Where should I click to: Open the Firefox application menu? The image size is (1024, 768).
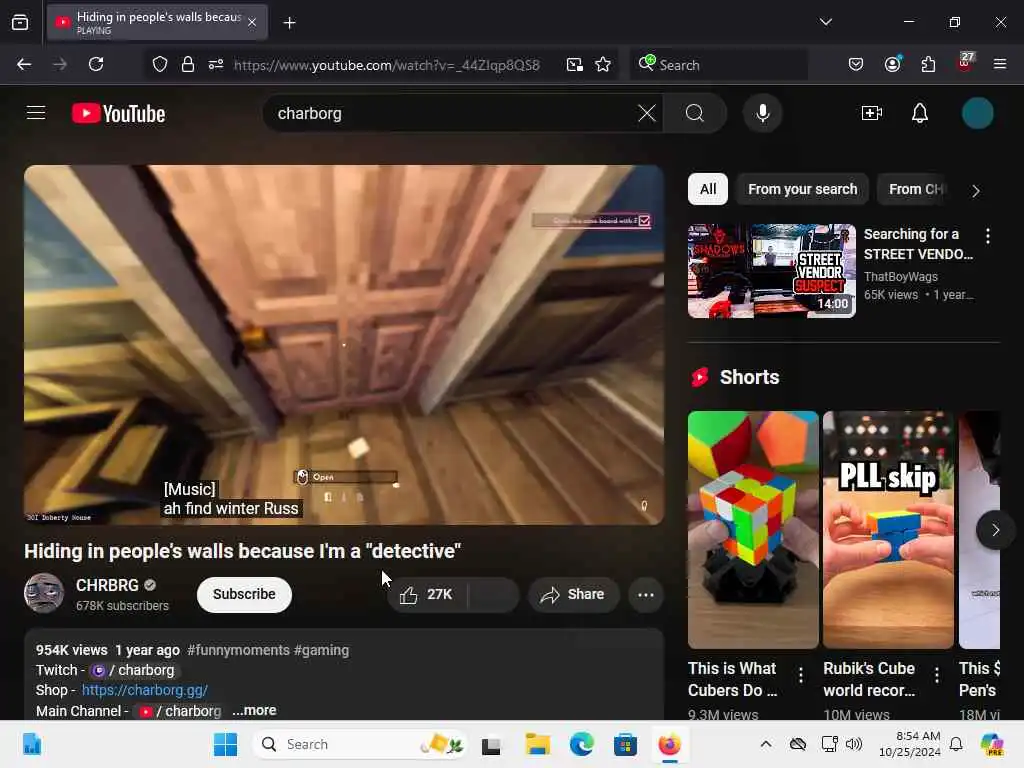(999, 64)
